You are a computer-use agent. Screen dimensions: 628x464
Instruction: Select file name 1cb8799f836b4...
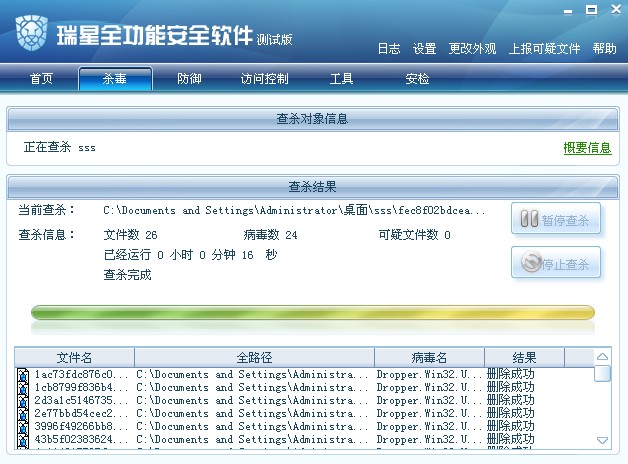81,388
